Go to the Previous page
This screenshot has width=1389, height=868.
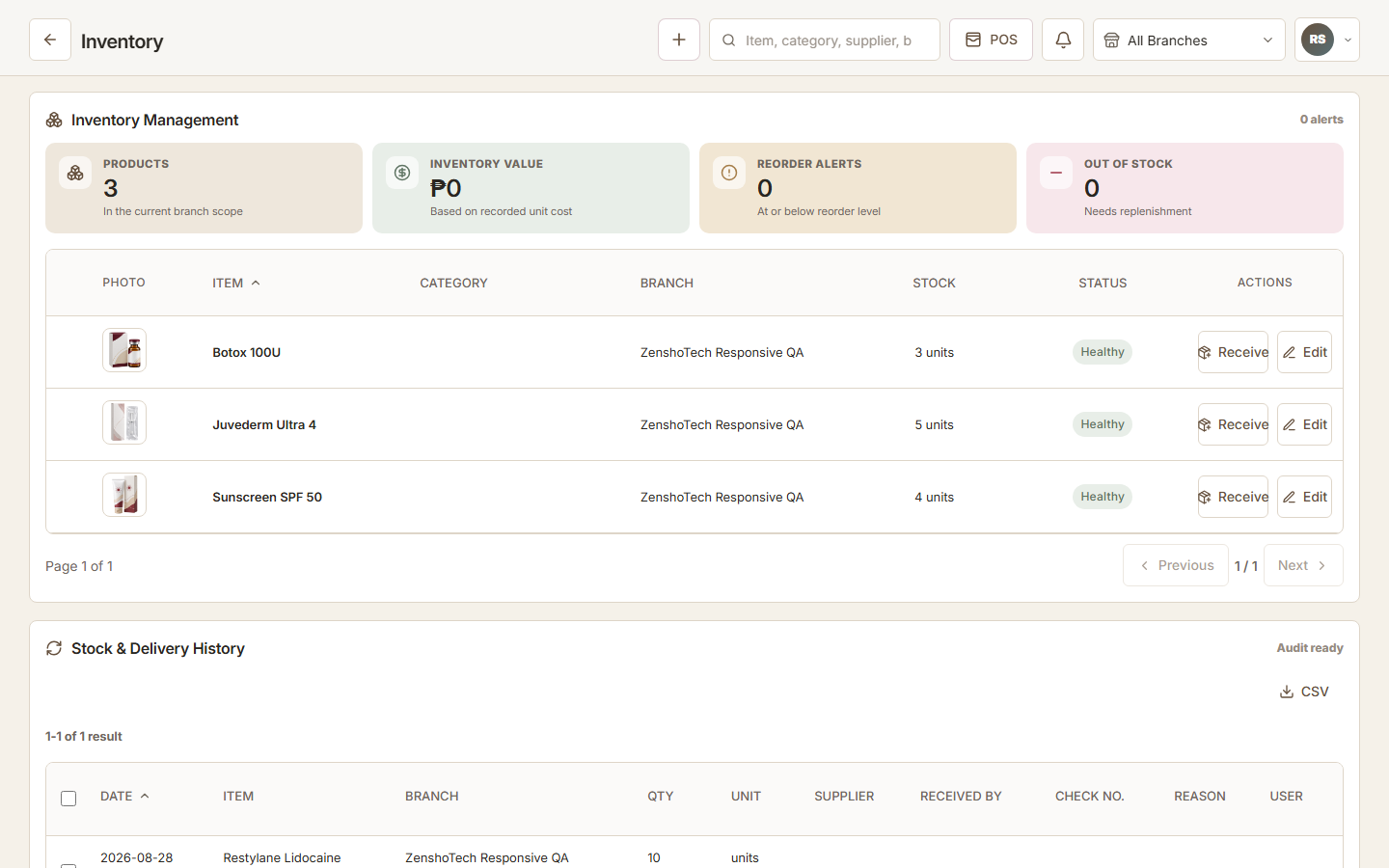pos(1176,565)
